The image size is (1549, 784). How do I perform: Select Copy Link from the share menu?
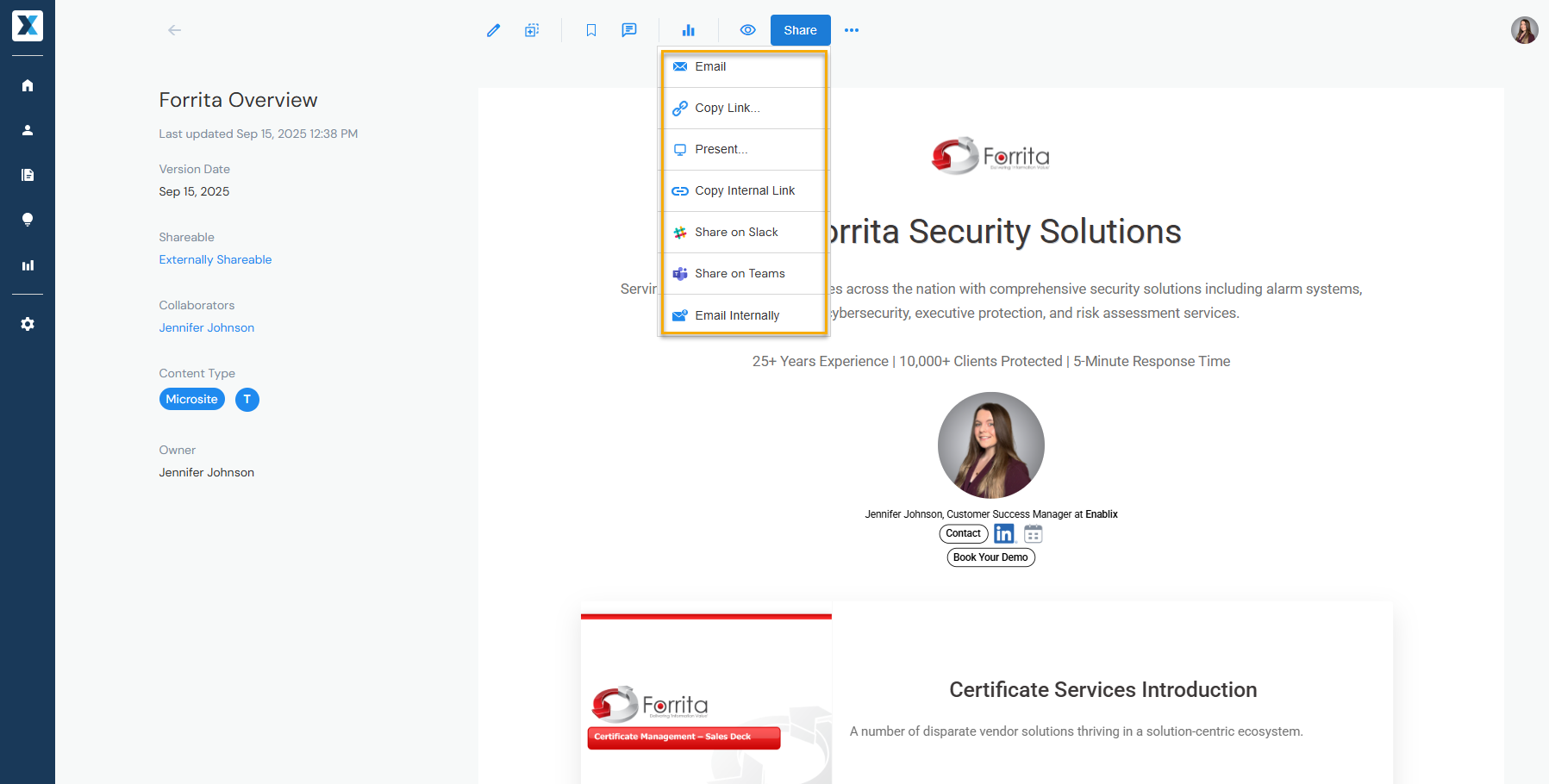point(745,109)
